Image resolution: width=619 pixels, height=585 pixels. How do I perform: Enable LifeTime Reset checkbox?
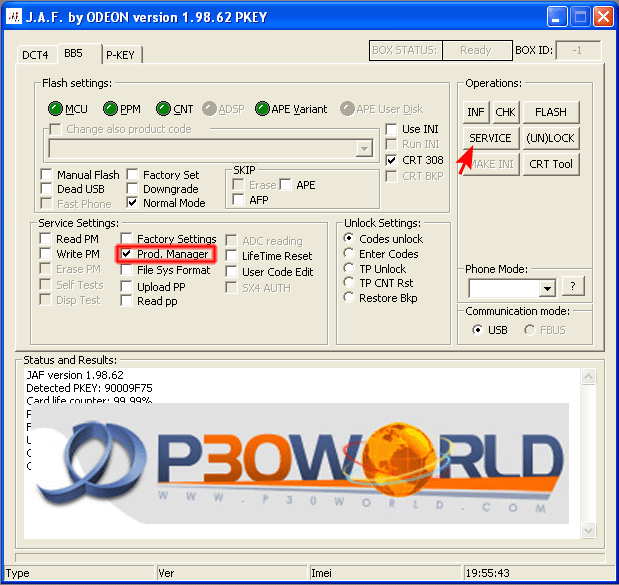[x=231, y=256]
